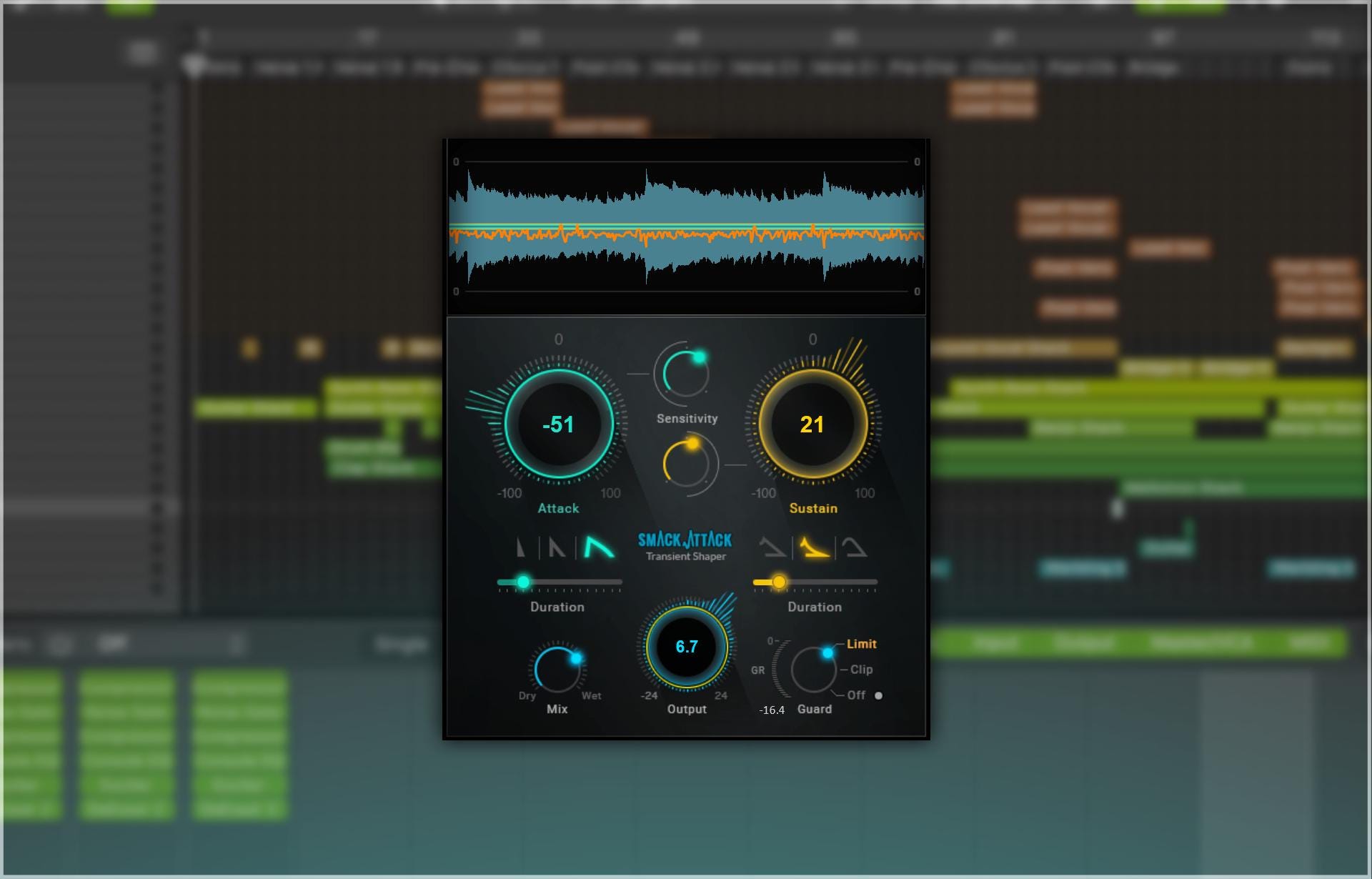
Task: Click the Output knob showing 6.7
Action: 687,647
